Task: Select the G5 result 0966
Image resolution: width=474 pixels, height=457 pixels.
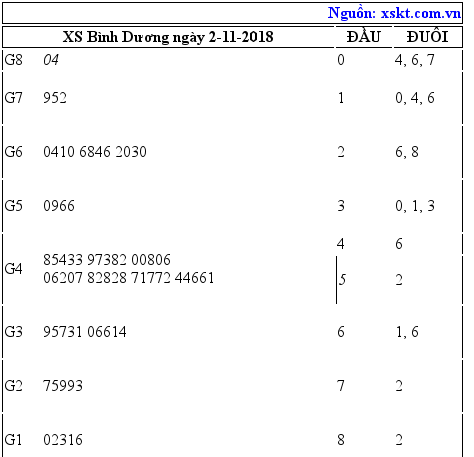Action: [x=59, y=206]
